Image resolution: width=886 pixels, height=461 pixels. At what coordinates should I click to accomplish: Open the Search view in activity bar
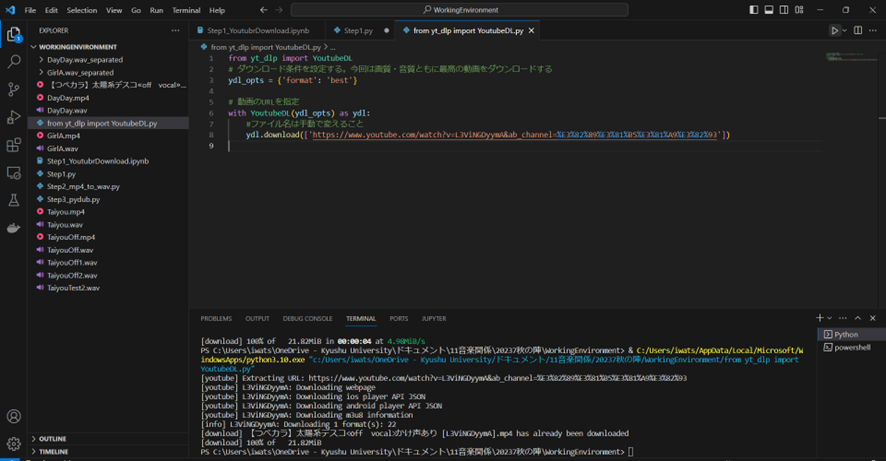(14, 62)
